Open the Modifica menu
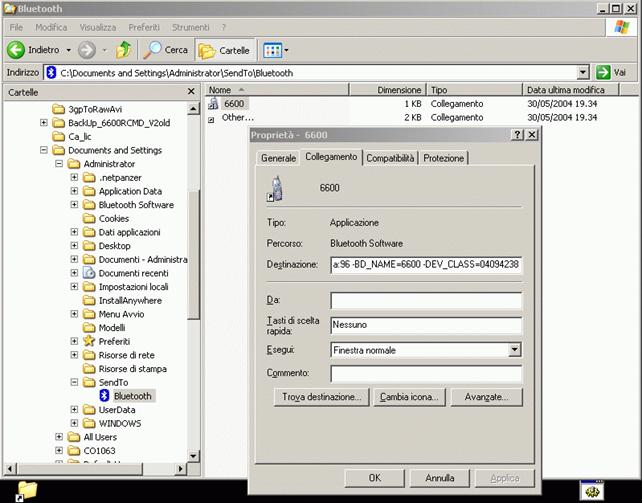 click(51, 27)
